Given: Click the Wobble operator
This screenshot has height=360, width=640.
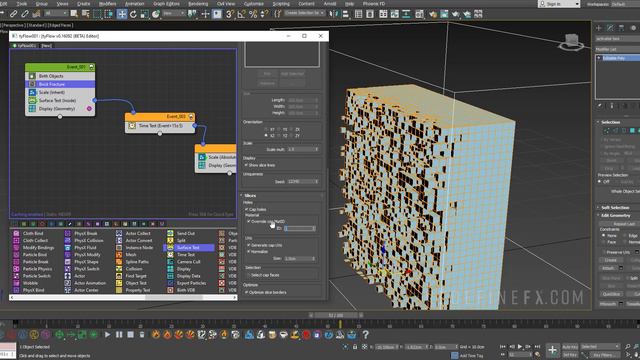Looking at the screenshot, I should point(30,283).
